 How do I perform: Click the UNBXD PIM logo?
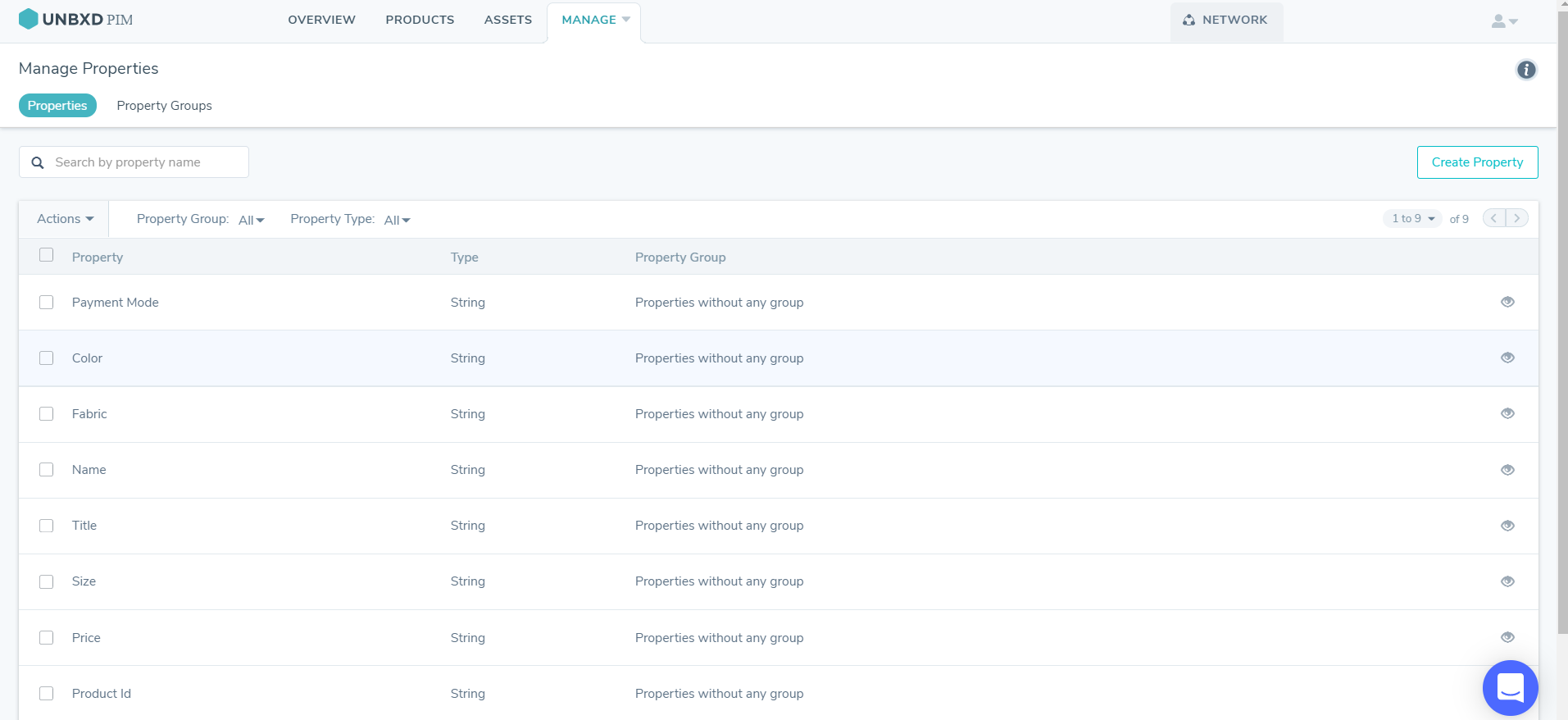[75, 19]
